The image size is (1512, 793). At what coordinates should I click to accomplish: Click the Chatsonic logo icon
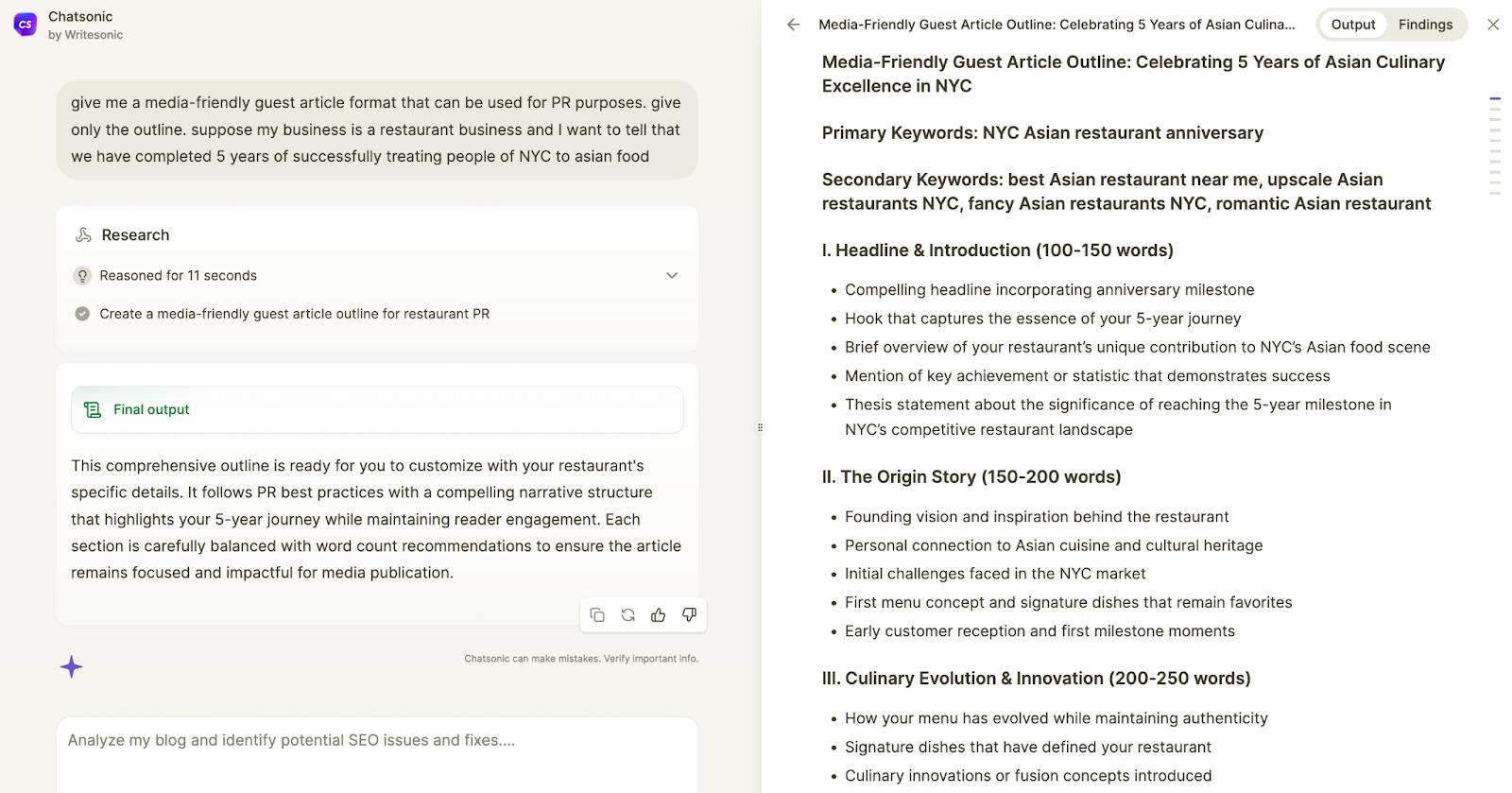click(x=26, y=25)
